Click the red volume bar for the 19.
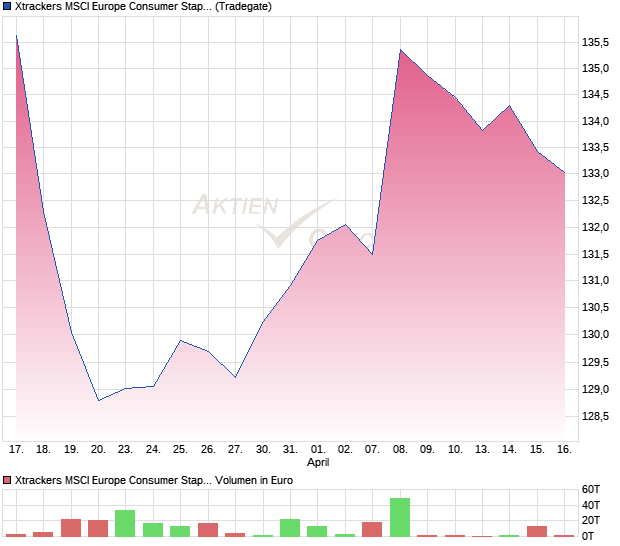 point(71,528)
